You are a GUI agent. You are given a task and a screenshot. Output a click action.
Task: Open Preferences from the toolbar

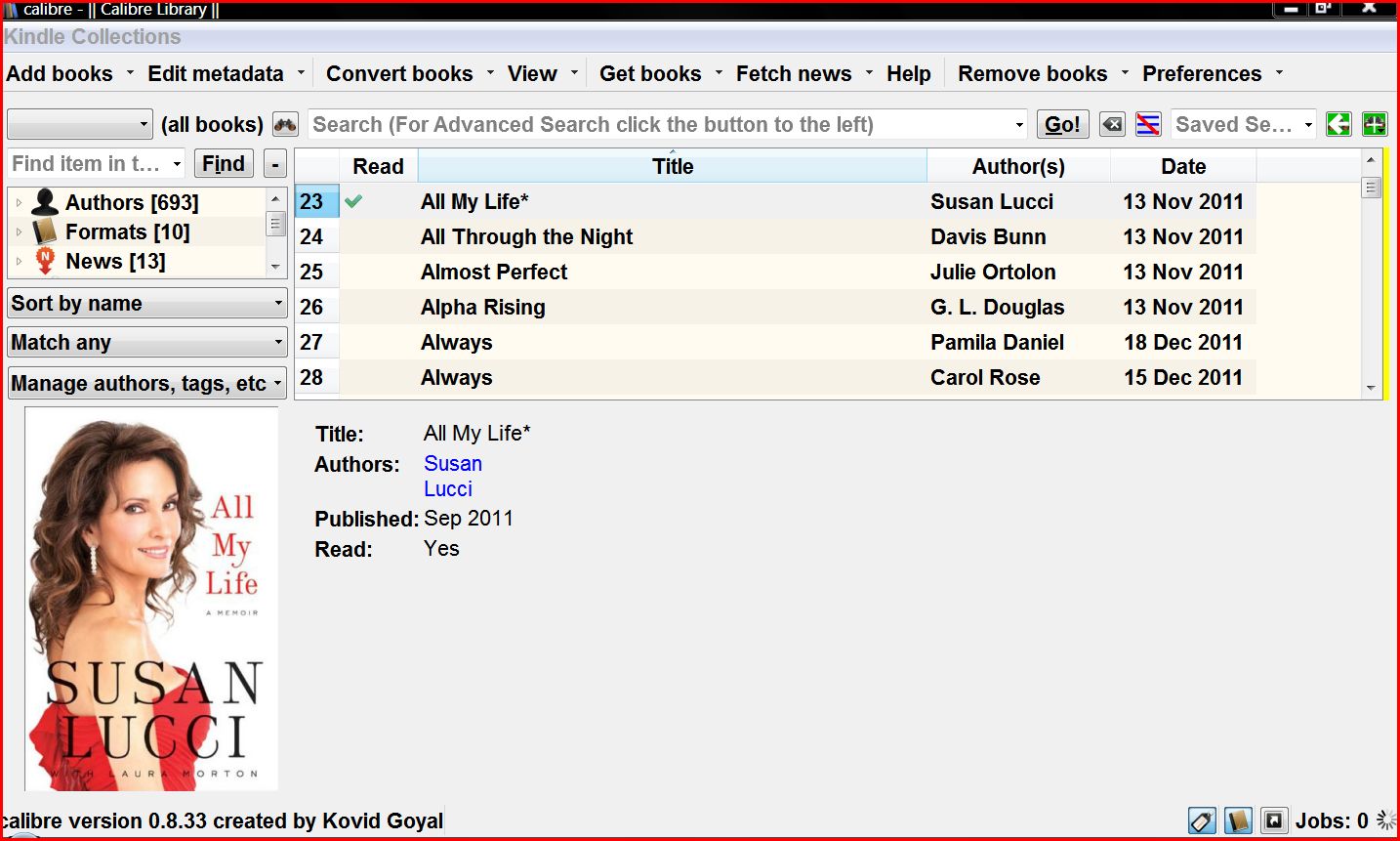point(1202,73)
